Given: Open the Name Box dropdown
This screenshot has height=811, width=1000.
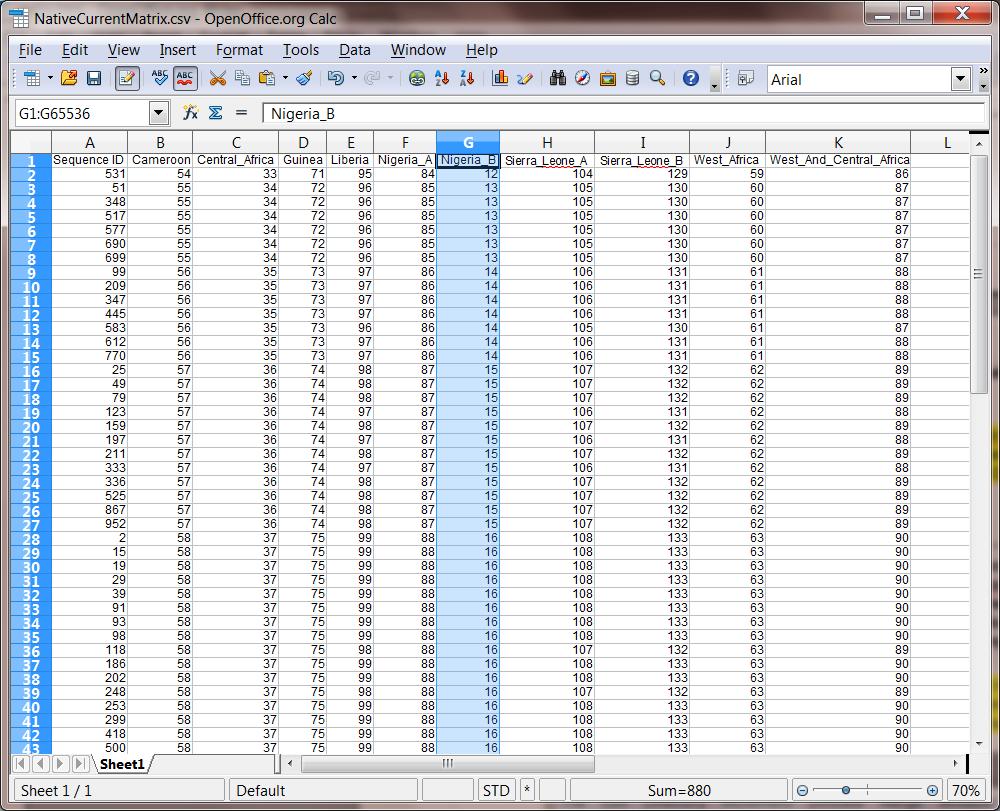Looking at the screenshot, I should coord(159,113).
